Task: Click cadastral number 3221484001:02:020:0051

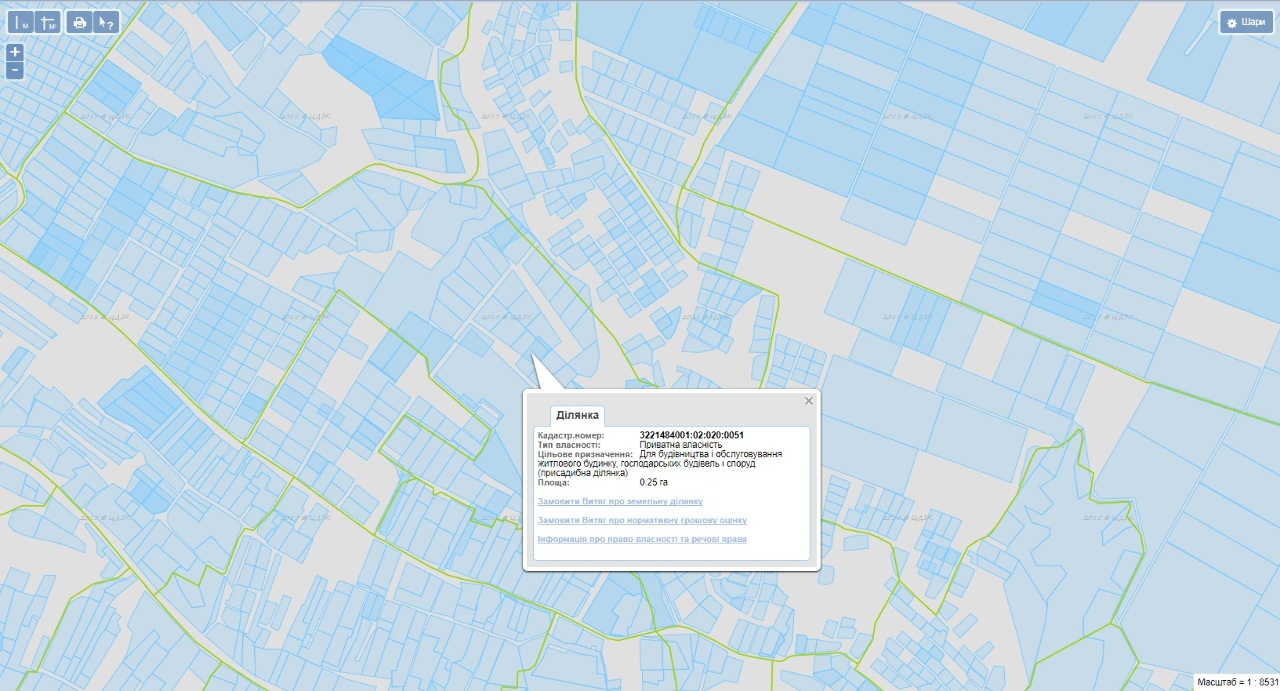Action: tap(691, 435)
